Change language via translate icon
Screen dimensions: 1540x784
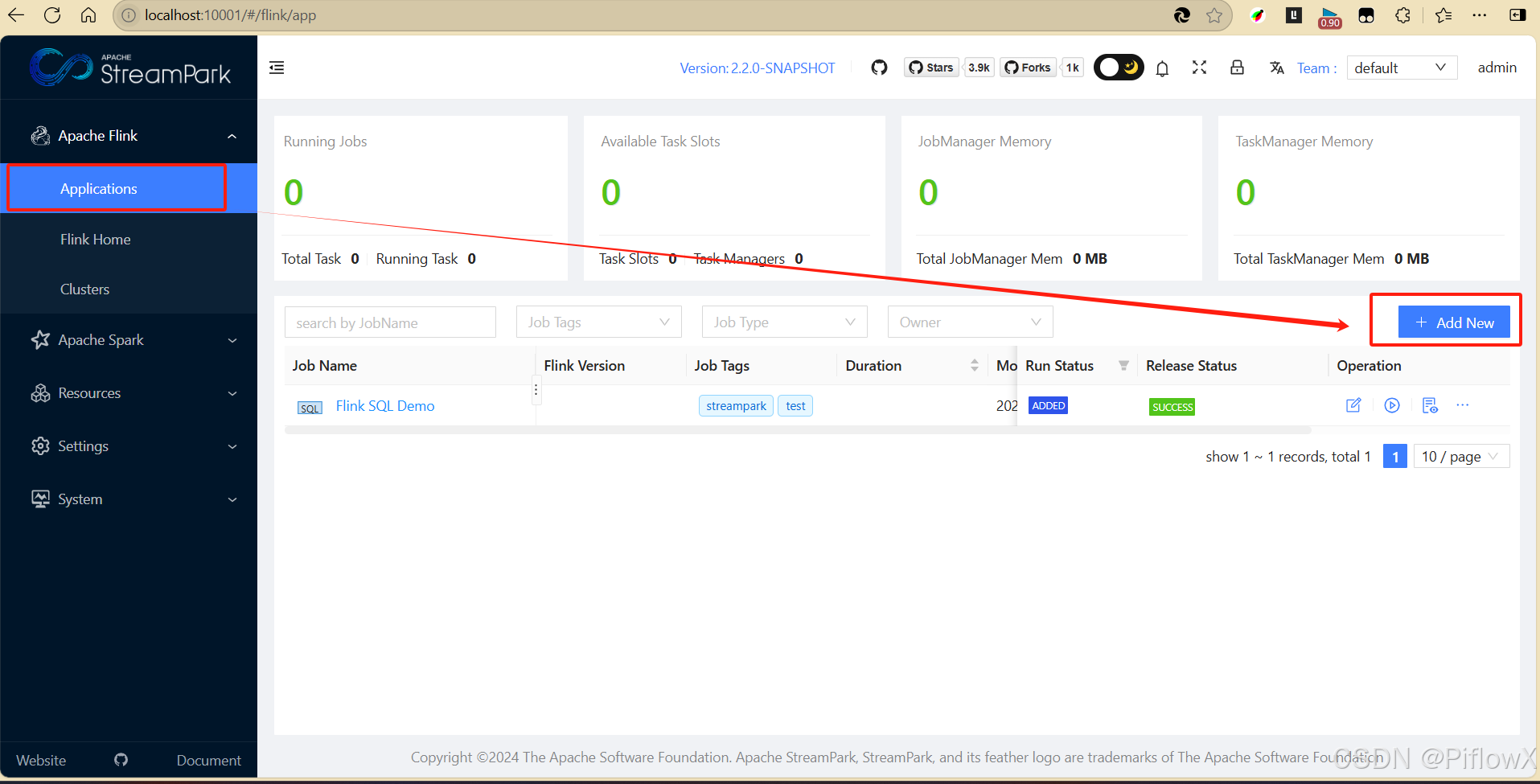[x=1276, y=68]
